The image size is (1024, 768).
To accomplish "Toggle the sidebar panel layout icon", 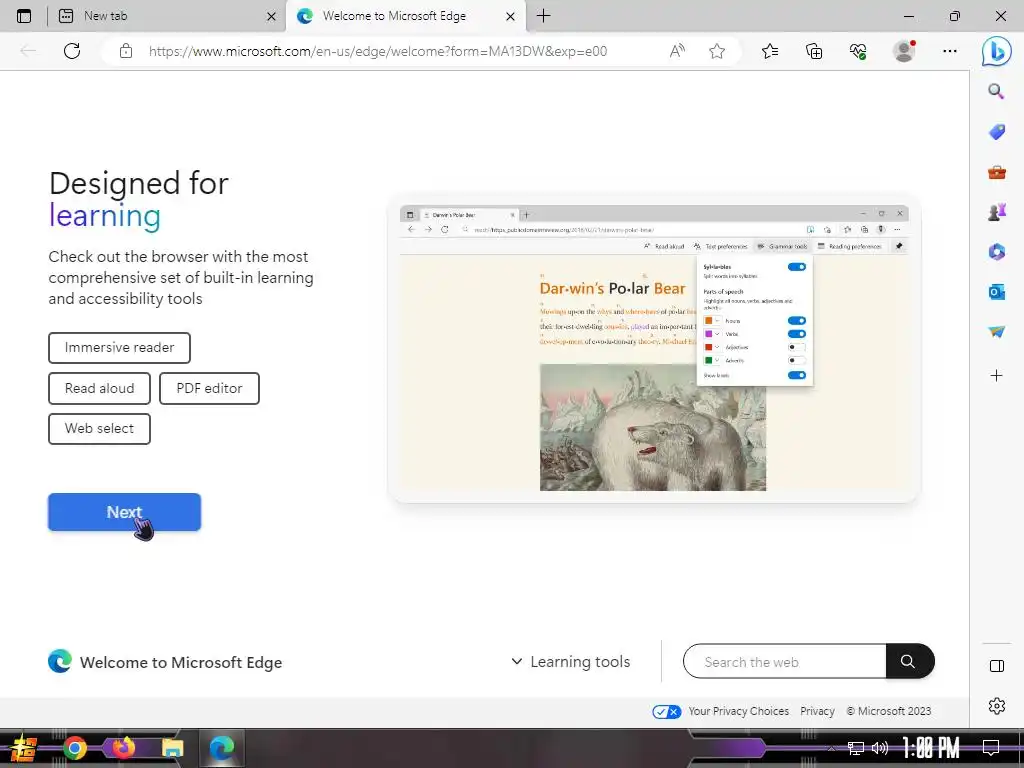I will pos(997,666).
